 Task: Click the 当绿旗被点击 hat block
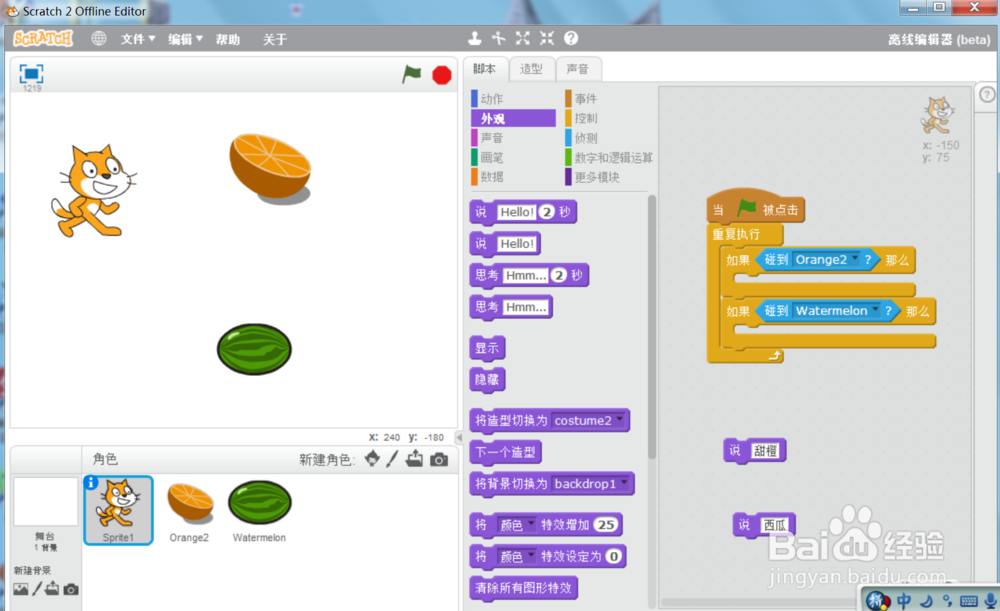click(755, 207)
